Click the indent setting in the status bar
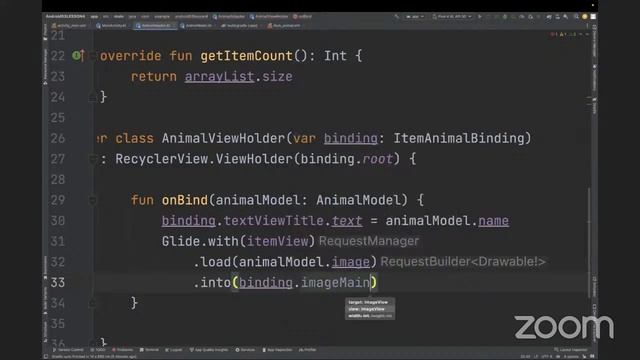The width and height of the screenshot is (640, 360). 571,357
